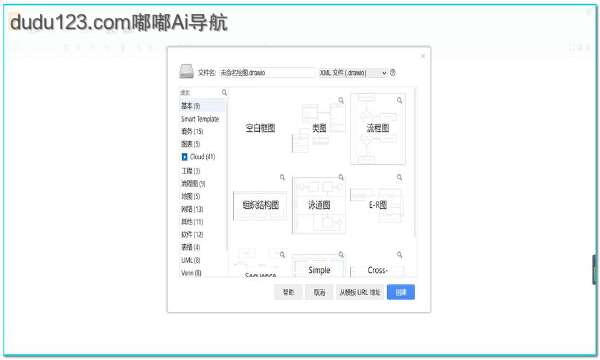Select the 空白框图 blank diagram template
Screen dimensions: 600x360
(260, 129)
